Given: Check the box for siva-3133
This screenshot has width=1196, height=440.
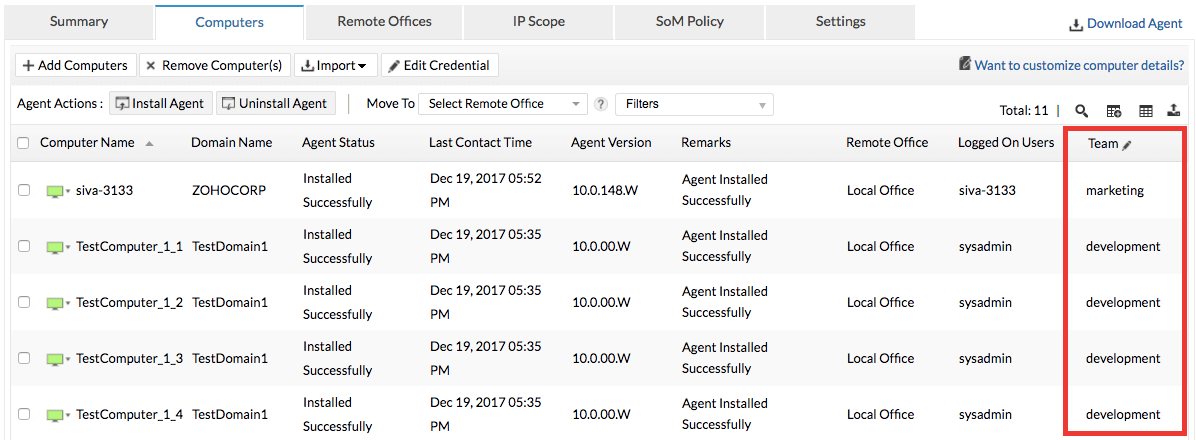Looking at the screenshot, I should coord(24,191).
